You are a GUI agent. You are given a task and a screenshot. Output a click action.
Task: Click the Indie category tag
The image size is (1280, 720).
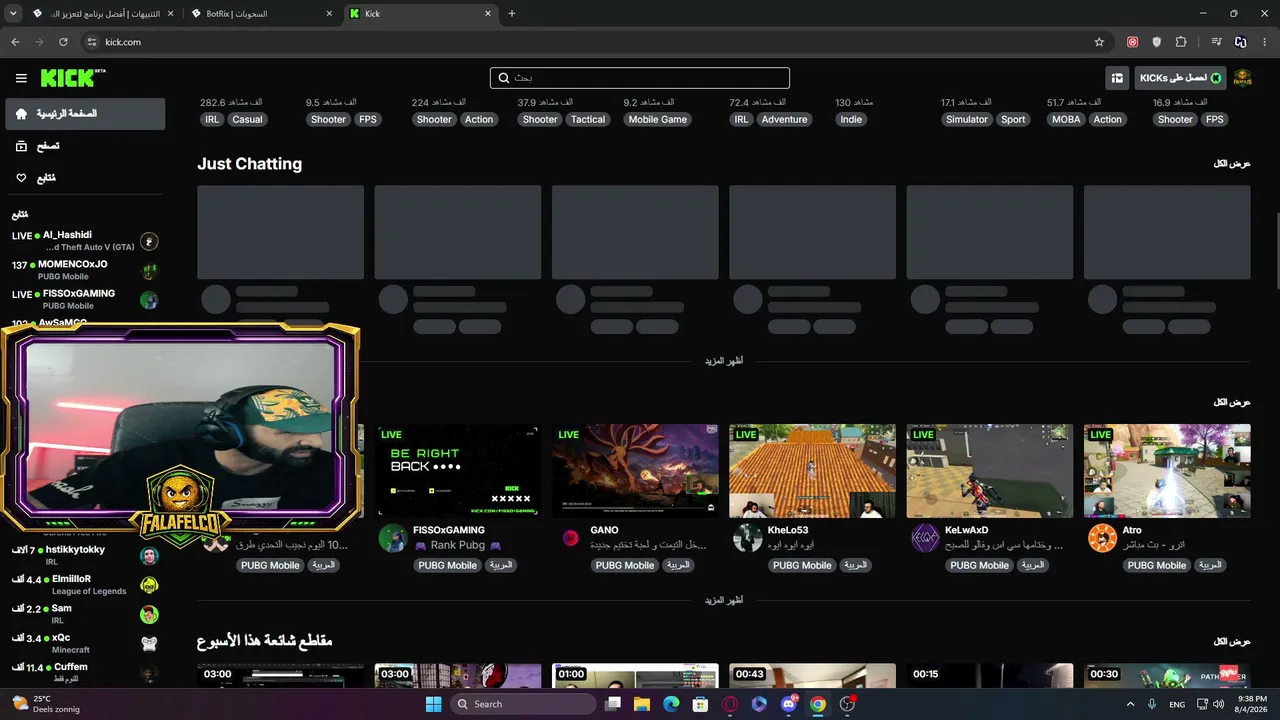pos(851,119)
